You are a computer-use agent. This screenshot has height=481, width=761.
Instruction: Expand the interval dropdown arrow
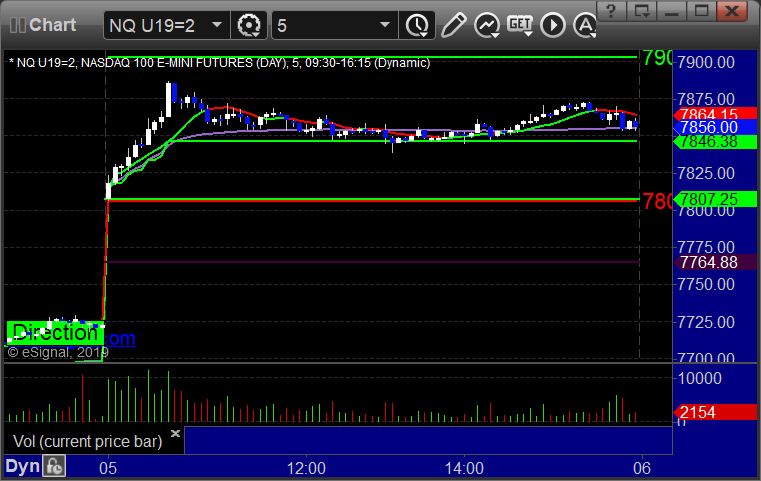coord(385,25)
